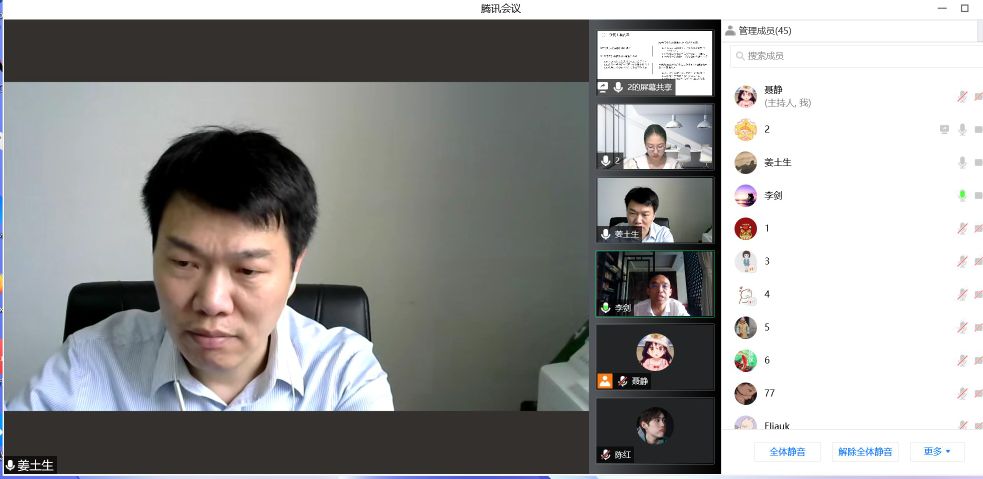Open the 更多 dropdown menu
This screenshot has width=983, height=479.
(x=937, y=451)
